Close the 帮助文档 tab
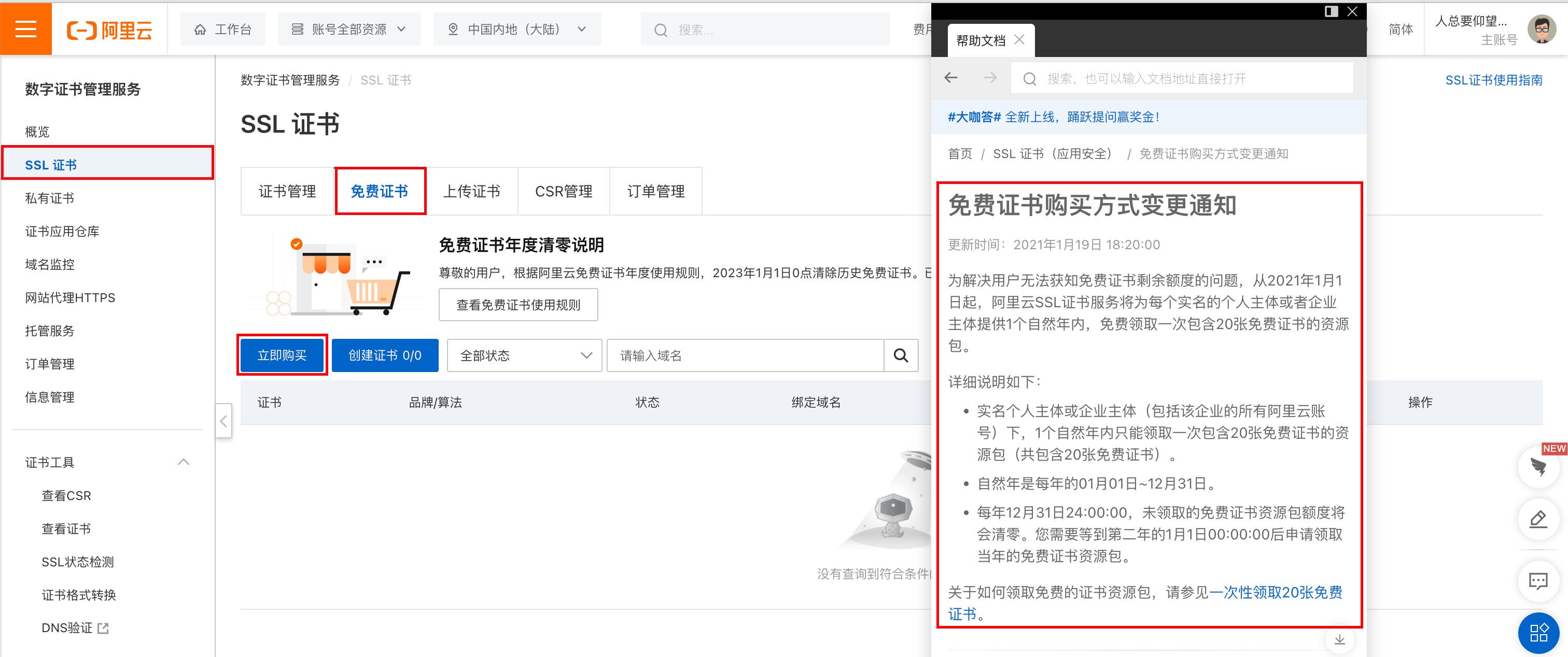This screenshot has height=657, width=1568. 1019,40
